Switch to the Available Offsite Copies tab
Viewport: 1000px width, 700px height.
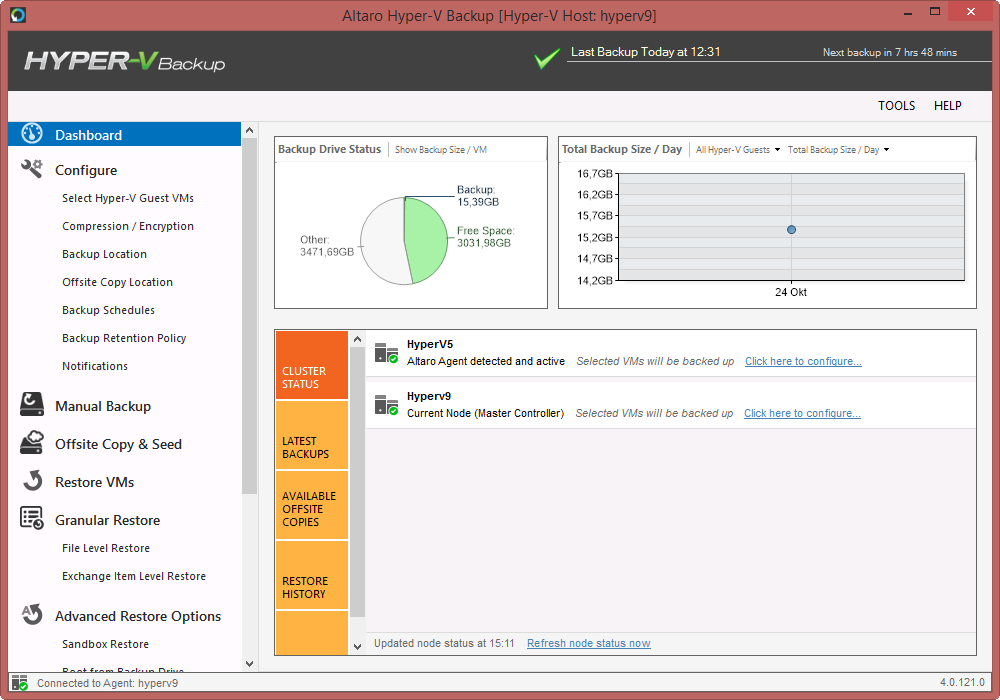point(312,506)
